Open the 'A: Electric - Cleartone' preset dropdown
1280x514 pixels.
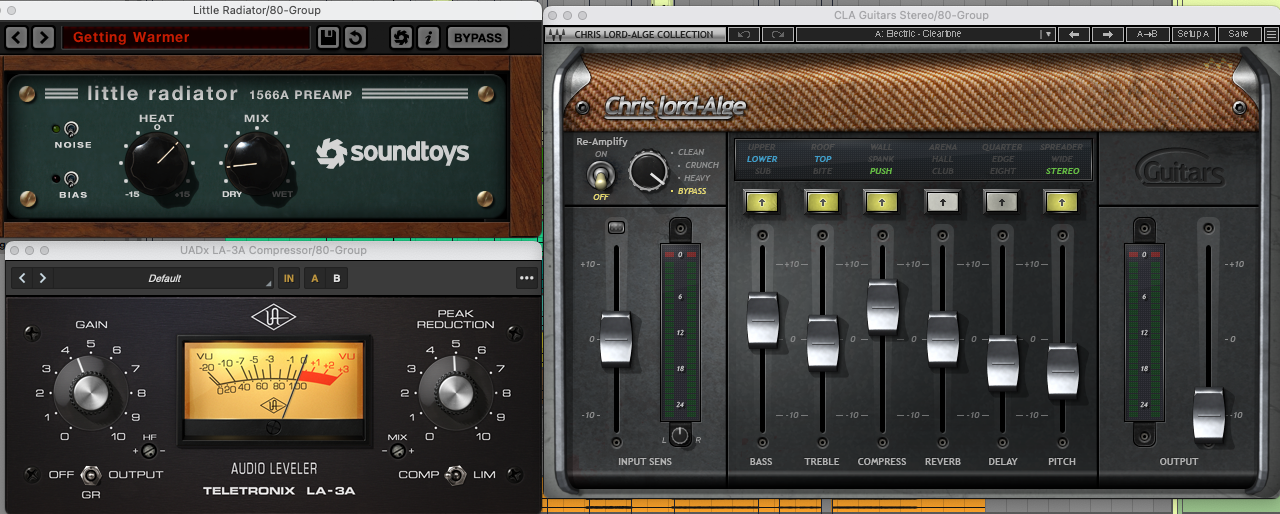(926, 34)
